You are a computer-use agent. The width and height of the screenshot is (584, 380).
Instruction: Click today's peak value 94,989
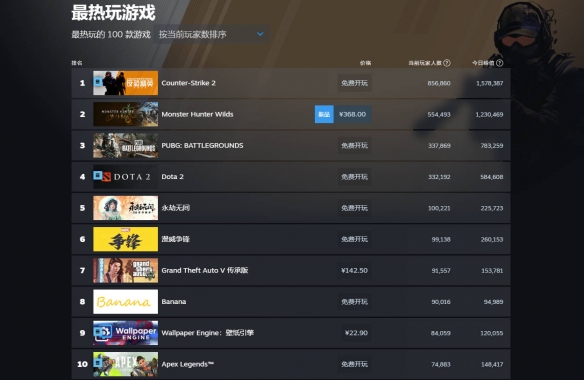[493, 302]
